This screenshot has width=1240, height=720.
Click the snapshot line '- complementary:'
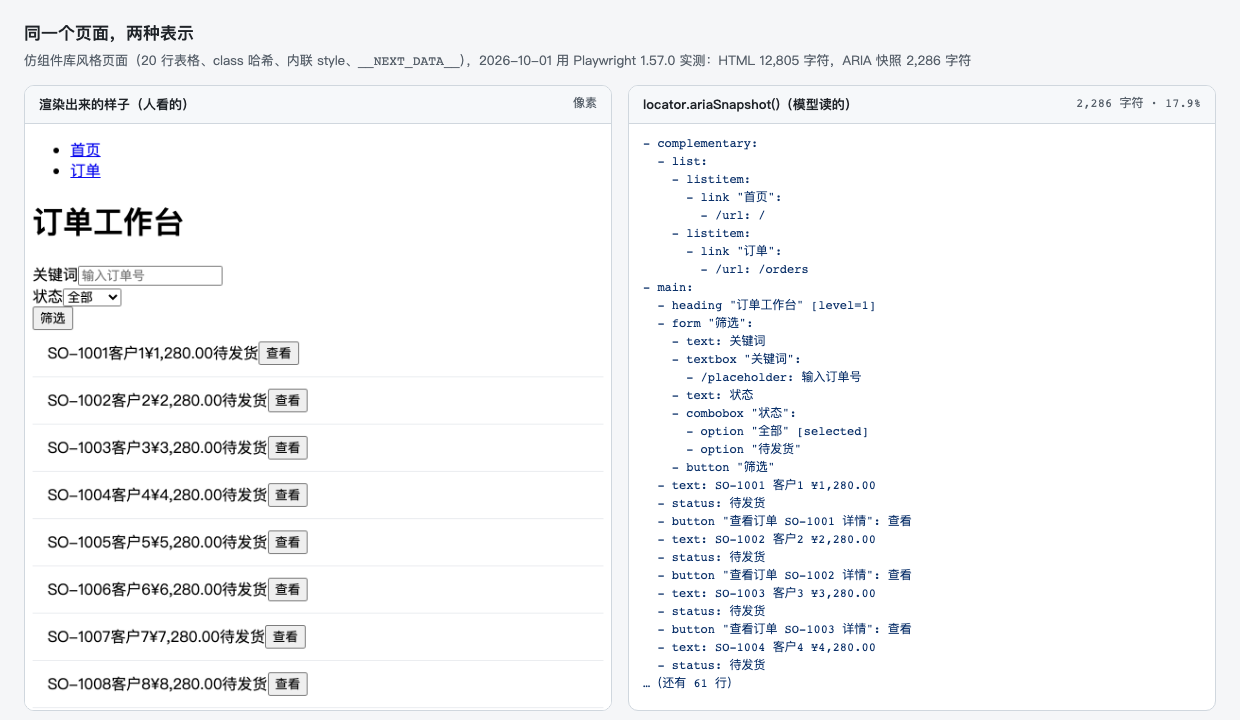coord(700,143)
